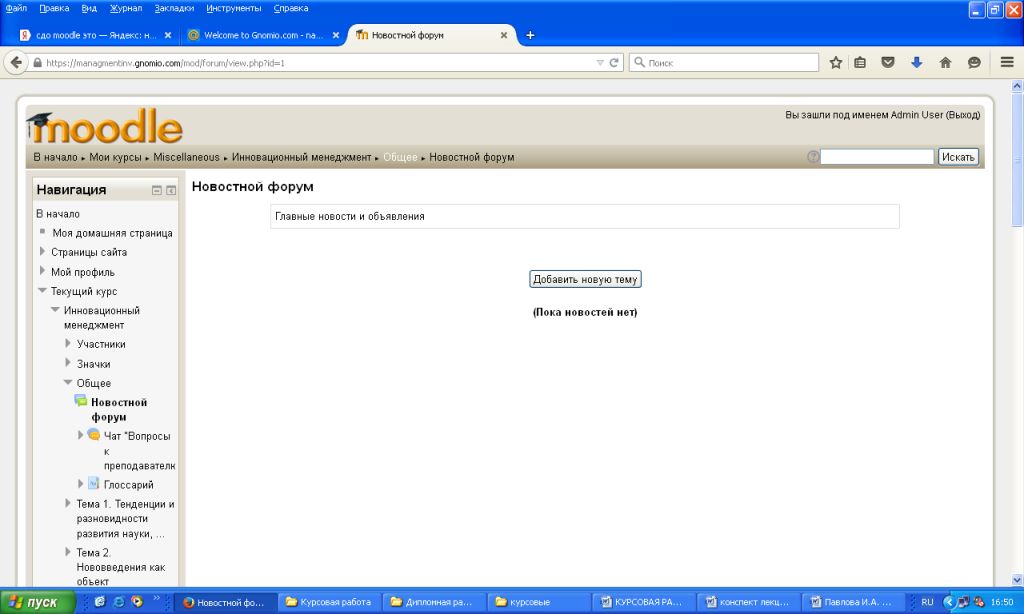Viewport: 1024px width, 614px height.
Task: Open the Firefox hamburger menu
Action: (x=1006, y=63)
